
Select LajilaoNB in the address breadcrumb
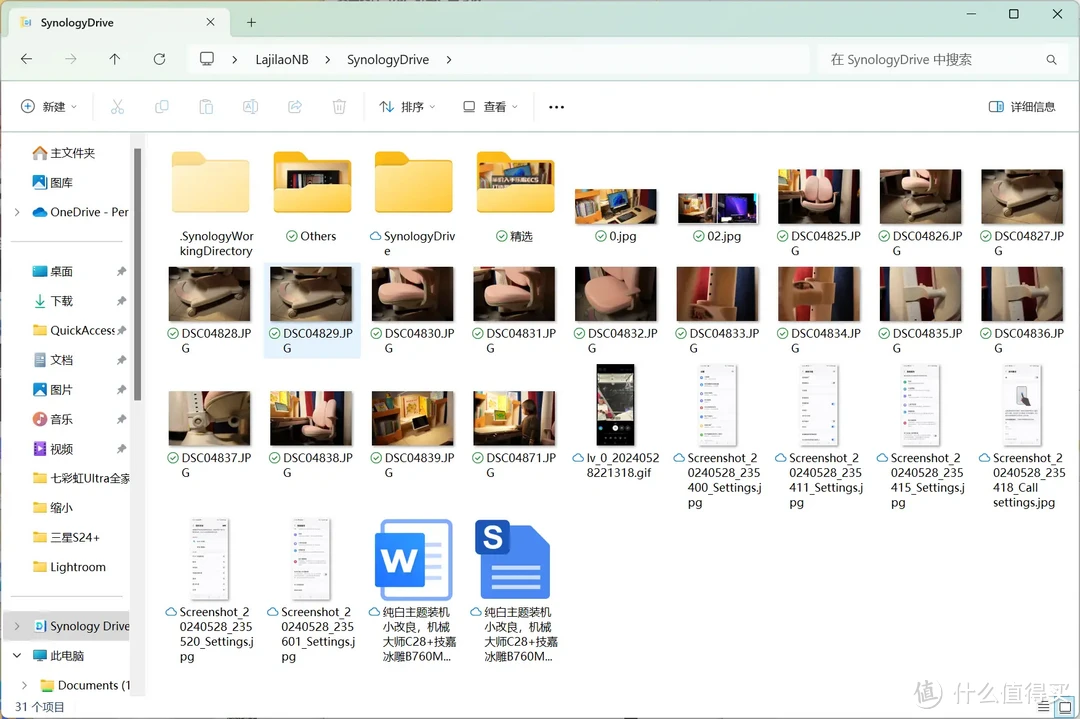[x=283, y=60]
